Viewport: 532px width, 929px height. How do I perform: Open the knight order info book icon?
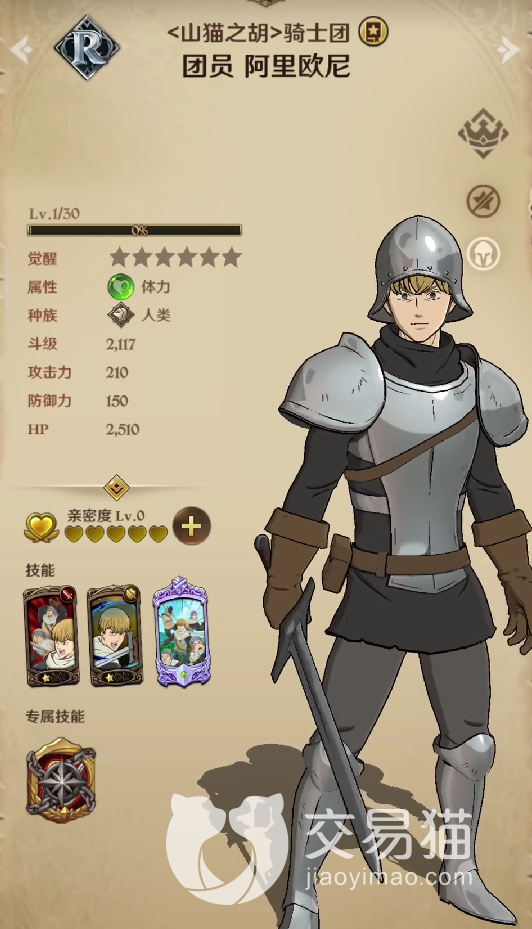[x=373, y=32]
